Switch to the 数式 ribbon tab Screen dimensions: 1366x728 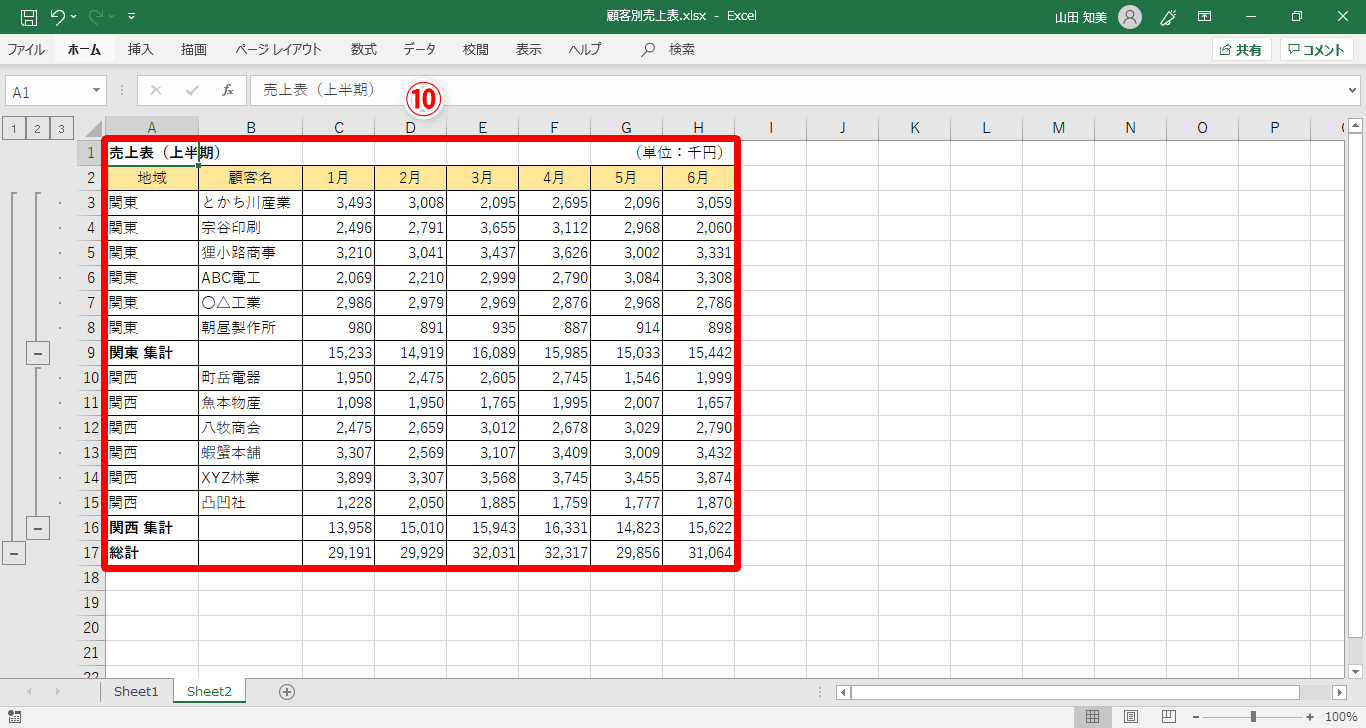364,49
